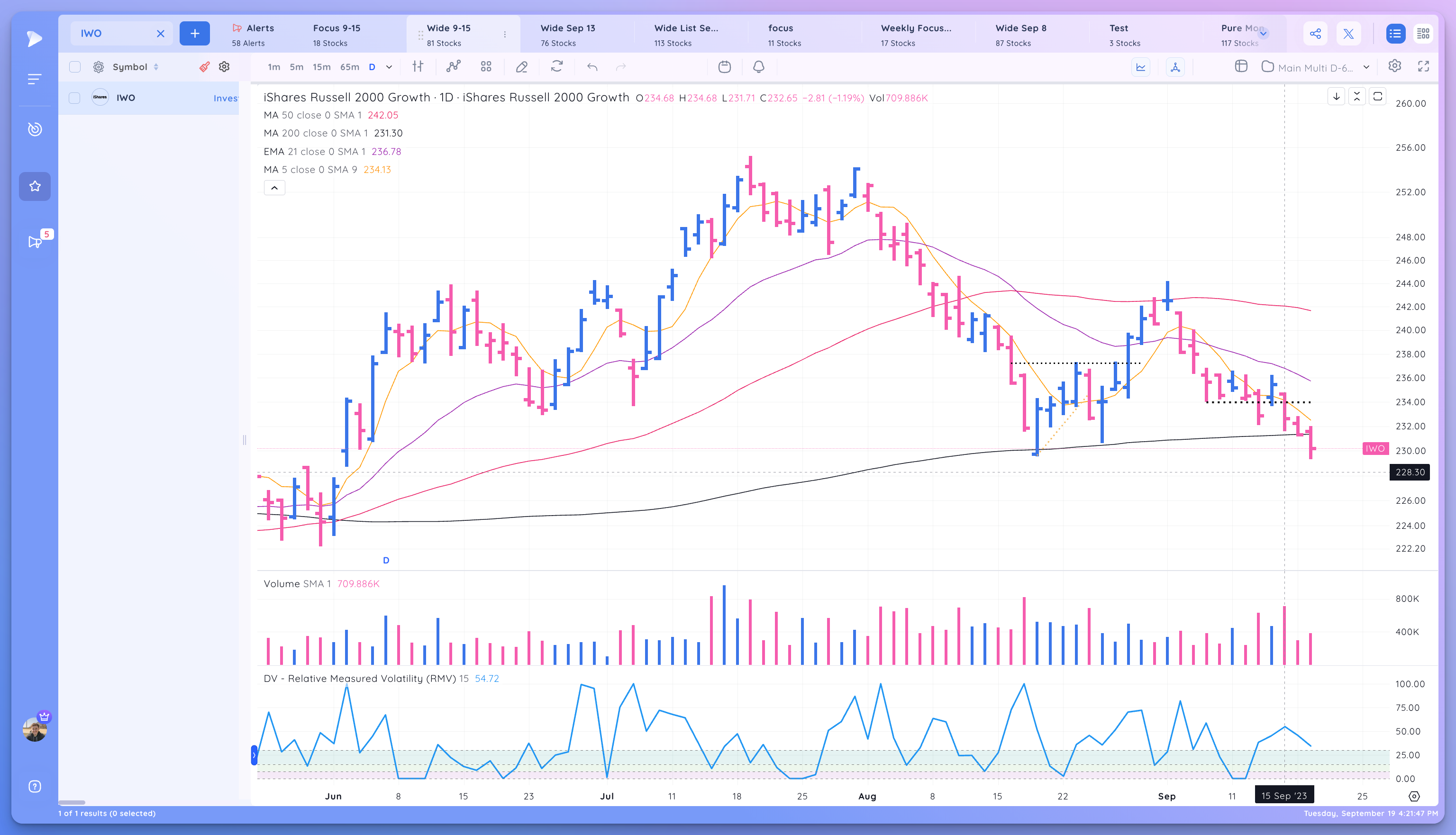
Task: Switch to the Wide List Se... tab
Action: 686,35
